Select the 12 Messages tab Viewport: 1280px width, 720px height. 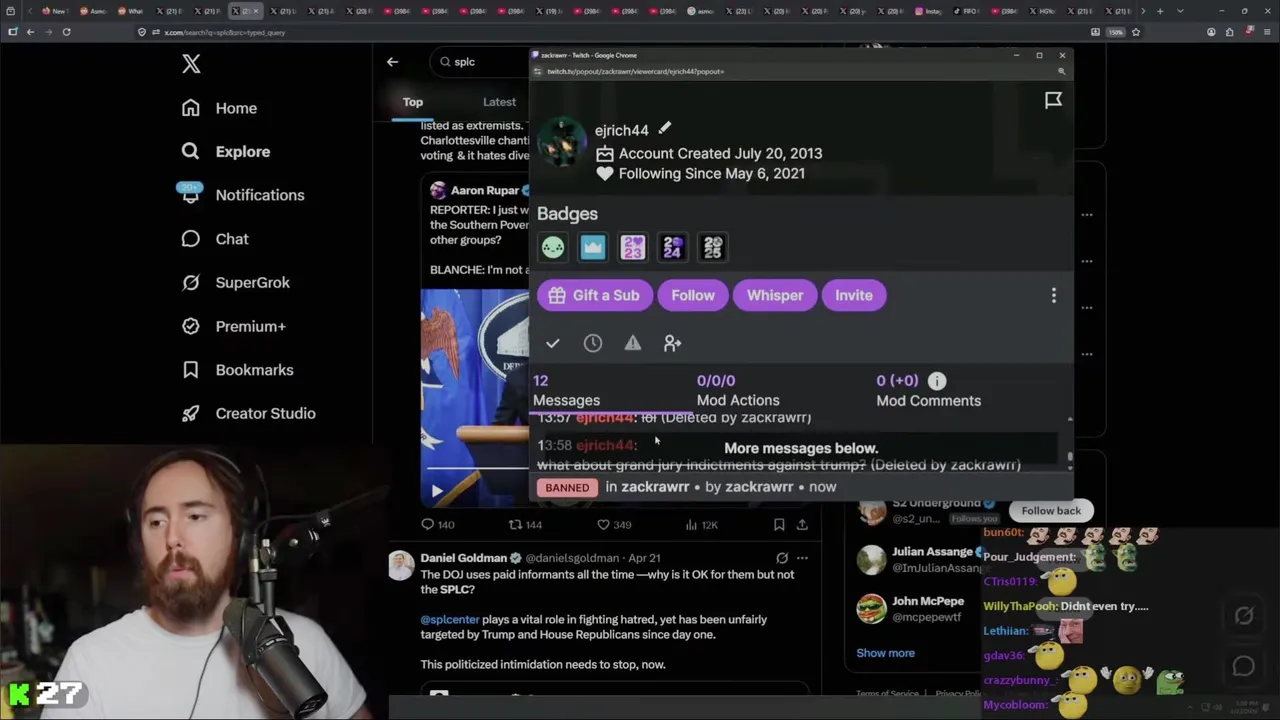click(566, 390)
